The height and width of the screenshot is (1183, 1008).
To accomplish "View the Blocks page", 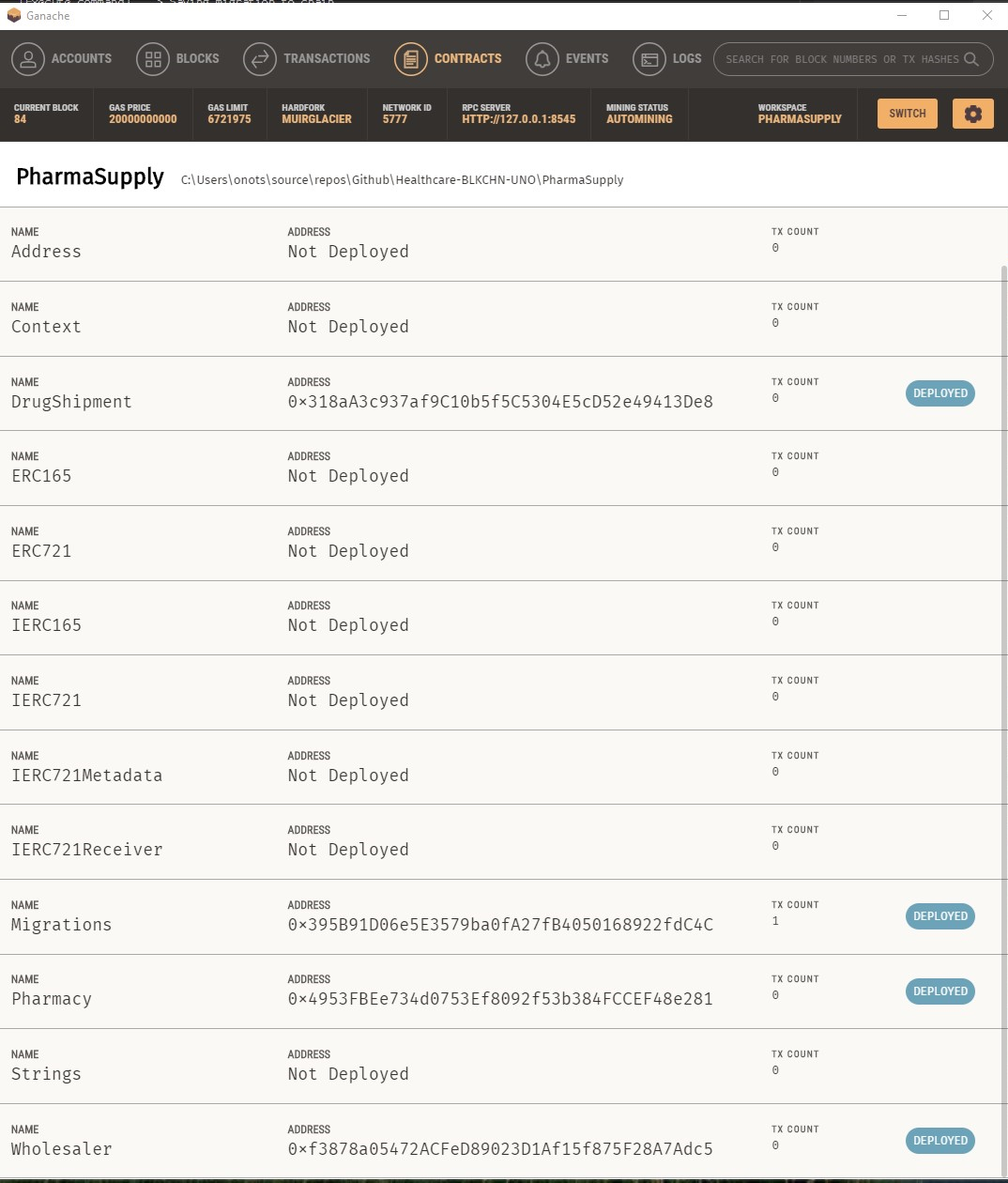I will 178,58.
